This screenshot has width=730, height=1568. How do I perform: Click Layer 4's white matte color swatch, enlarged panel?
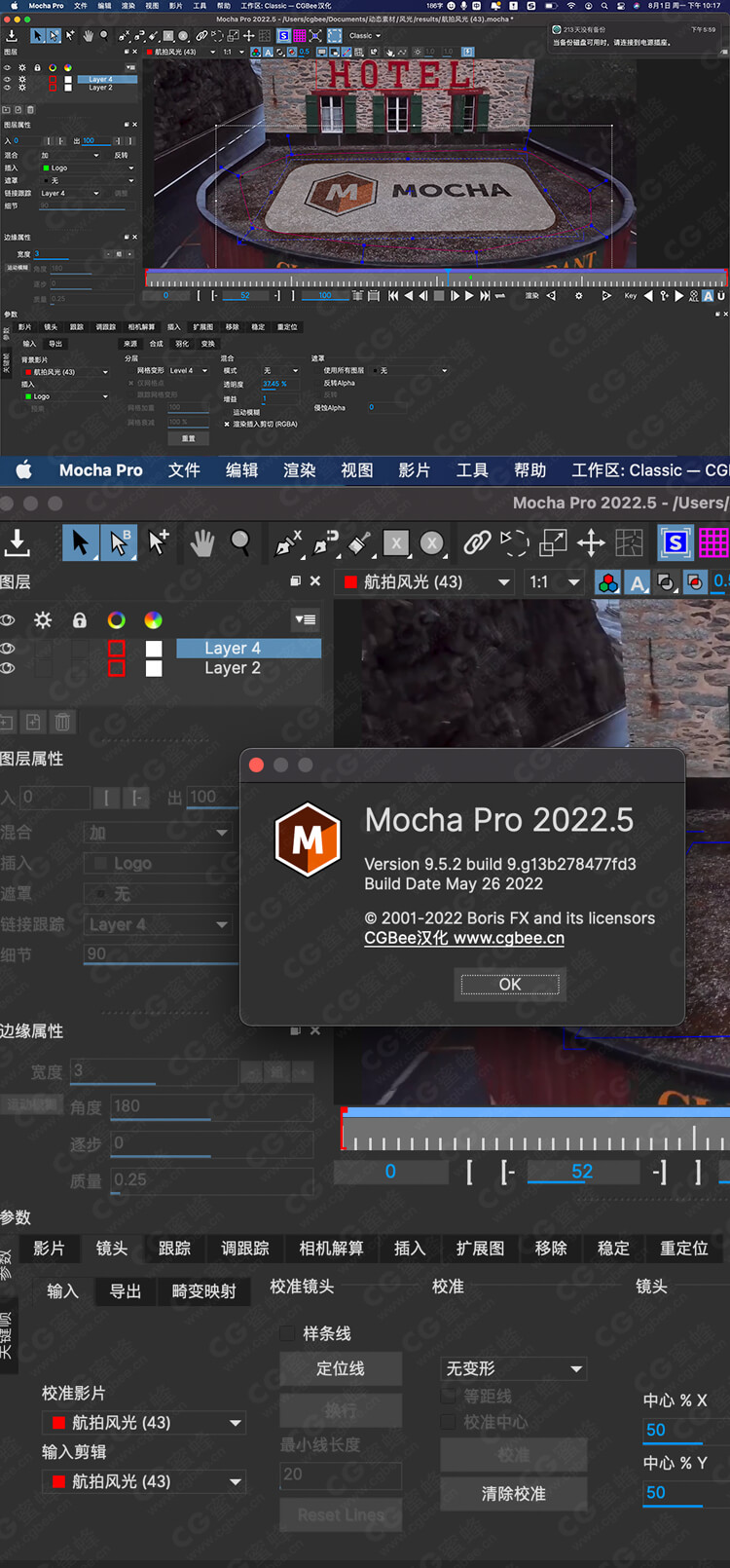(154, 649)
